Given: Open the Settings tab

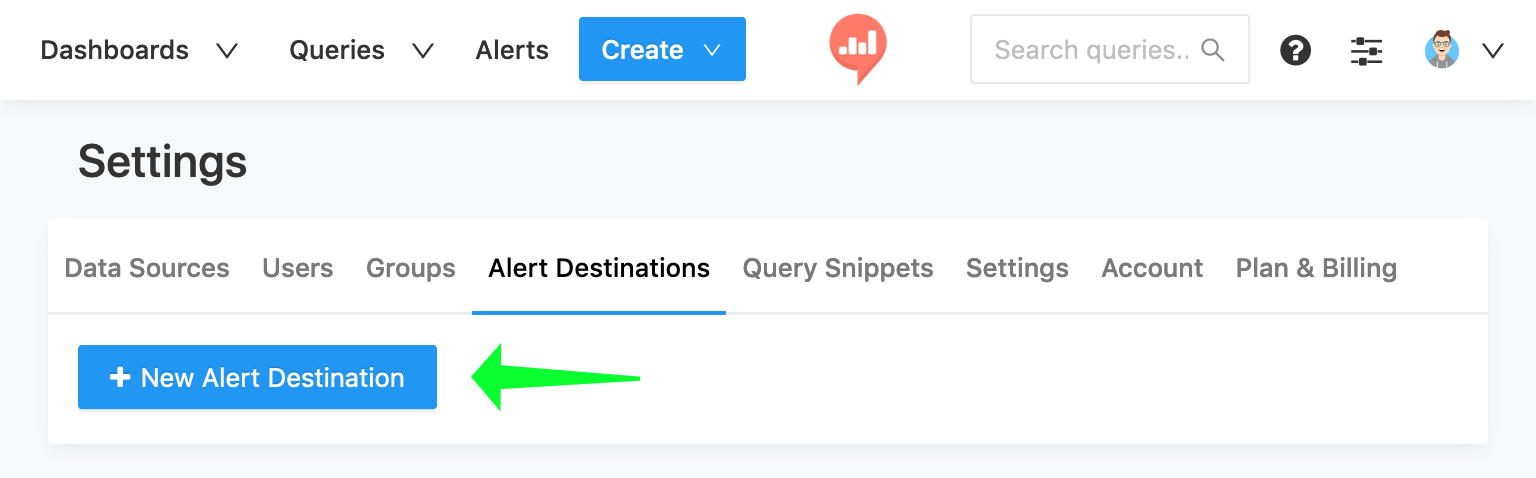Looking at the screenshot, I should [1017, 268].
